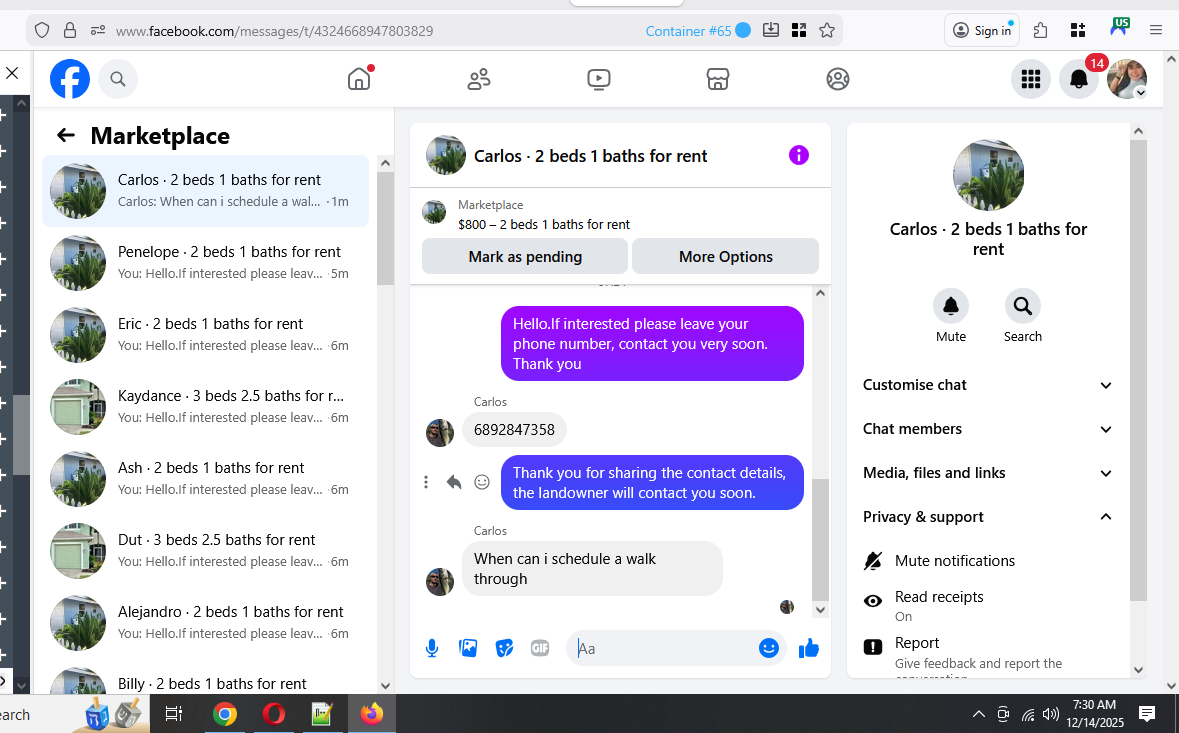Expand the Chat members section

pos(987,429)
